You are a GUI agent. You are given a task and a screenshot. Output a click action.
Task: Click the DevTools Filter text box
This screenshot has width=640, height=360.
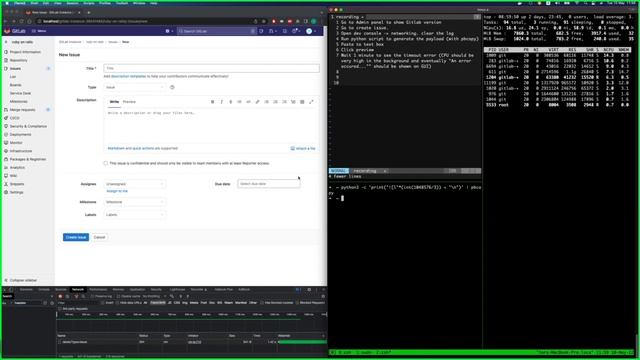(x=78, y=303)
